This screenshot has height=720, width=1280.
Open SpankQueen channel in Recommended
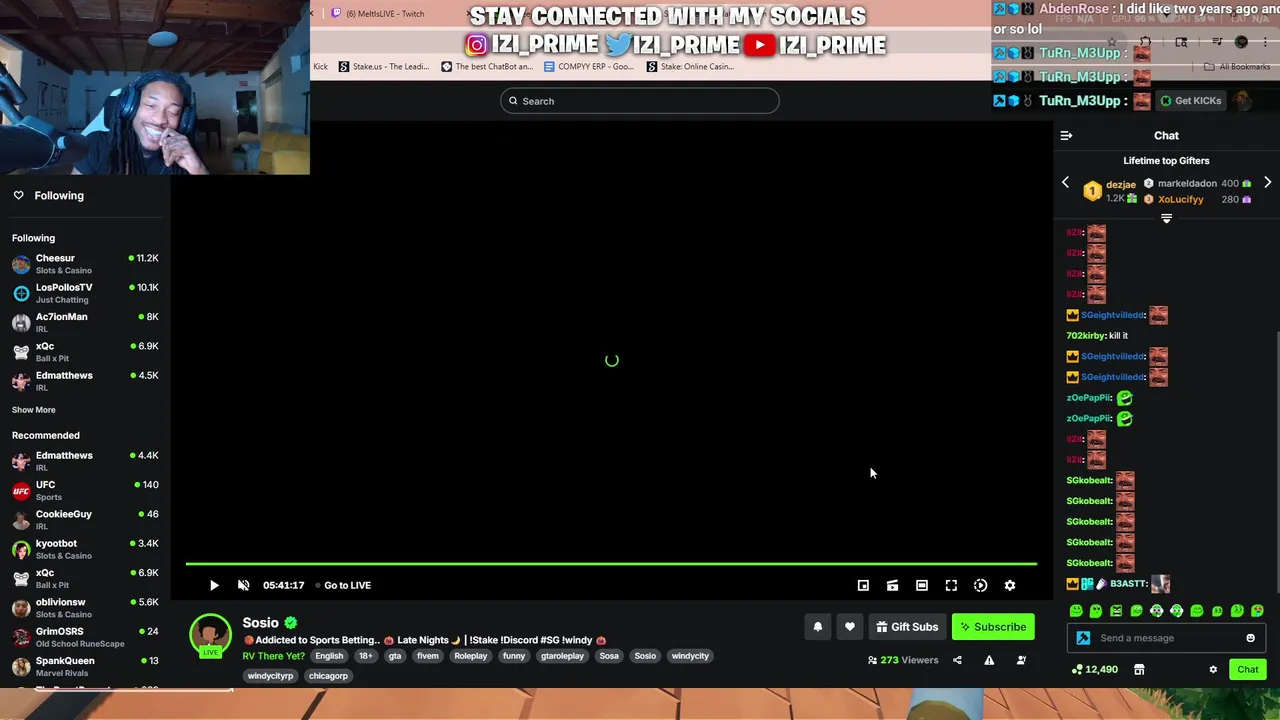(x=85, y=666)
